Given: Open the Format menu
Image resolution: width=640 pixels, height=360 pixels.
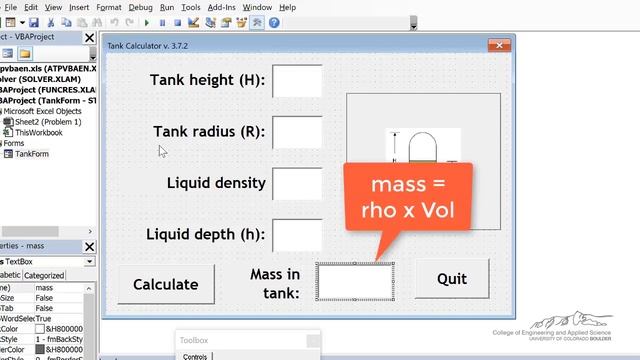Looking at the screenshot, I should pyautogui.click(x=109, y=7).
